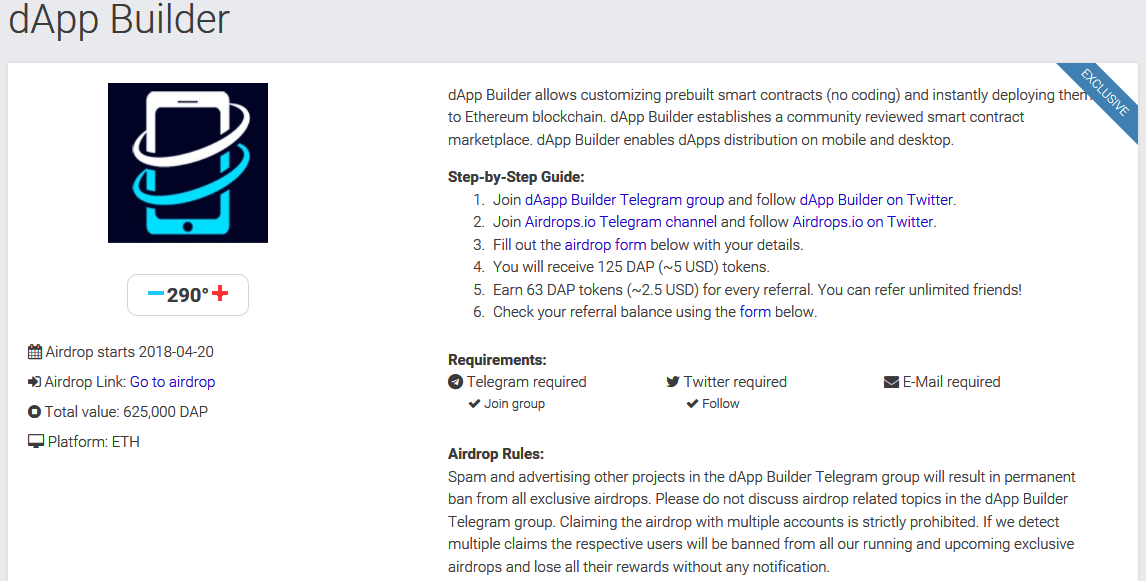Click the 290° temperature score
The width and height of the screenshot is (1146, 581).
(x=188, y=295)
